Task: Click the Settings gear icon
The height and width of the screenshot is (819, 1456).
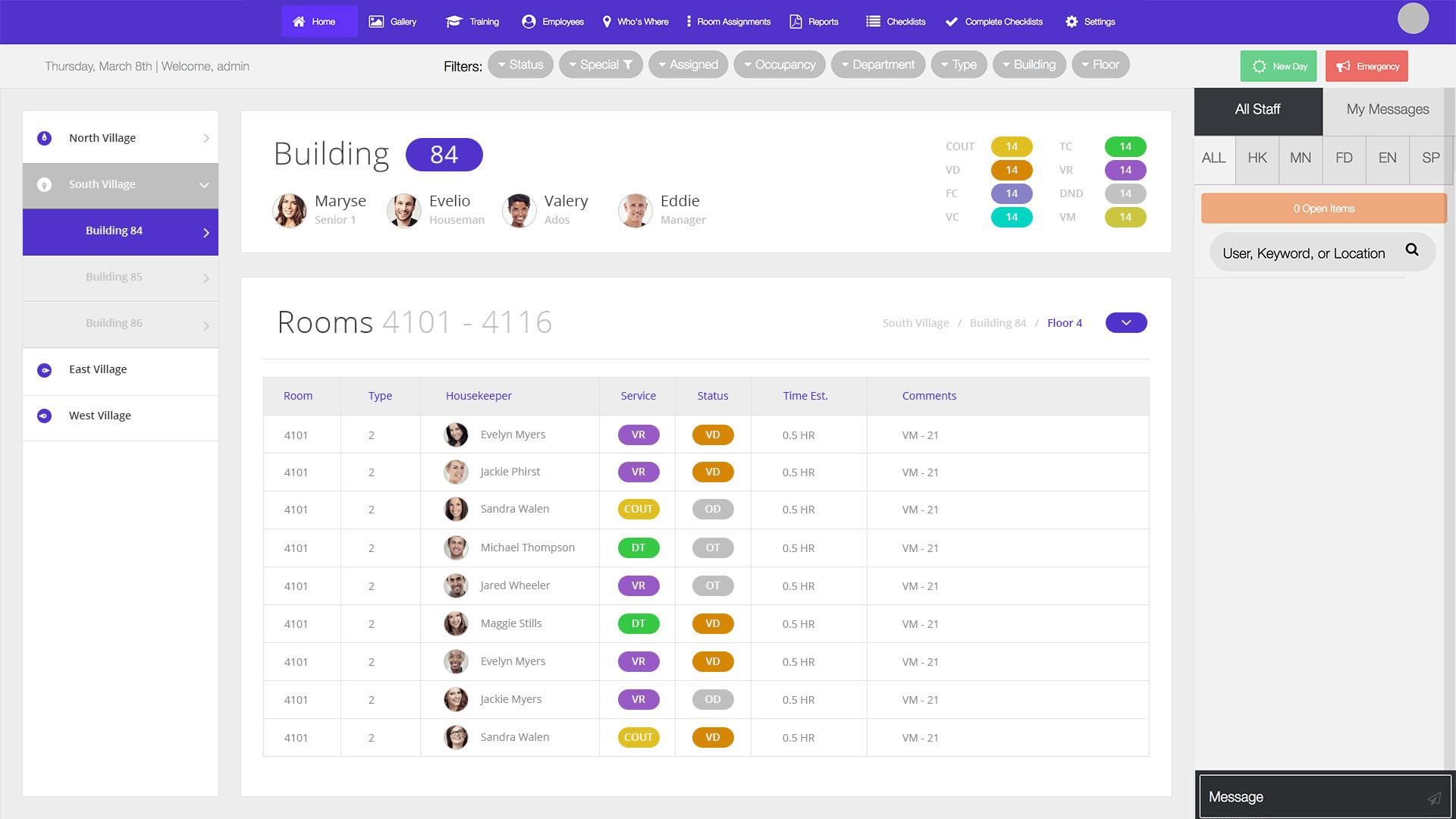Action: pos(1072,21)
